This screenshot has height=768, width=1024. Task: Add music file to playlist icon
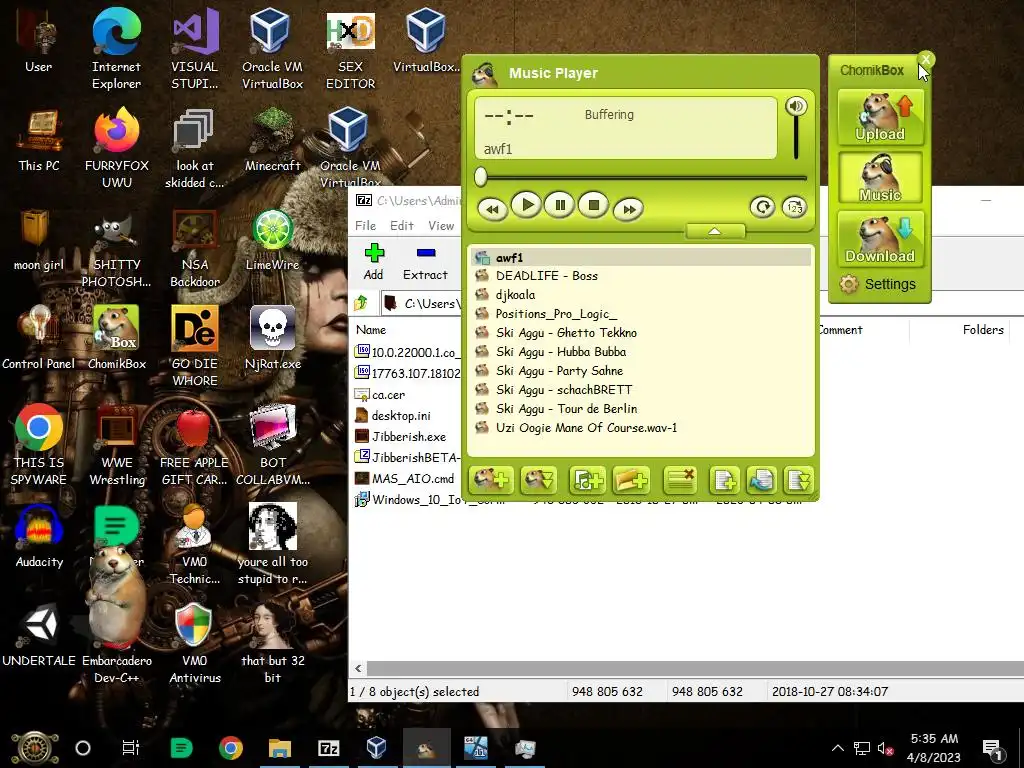click(586, 481)
